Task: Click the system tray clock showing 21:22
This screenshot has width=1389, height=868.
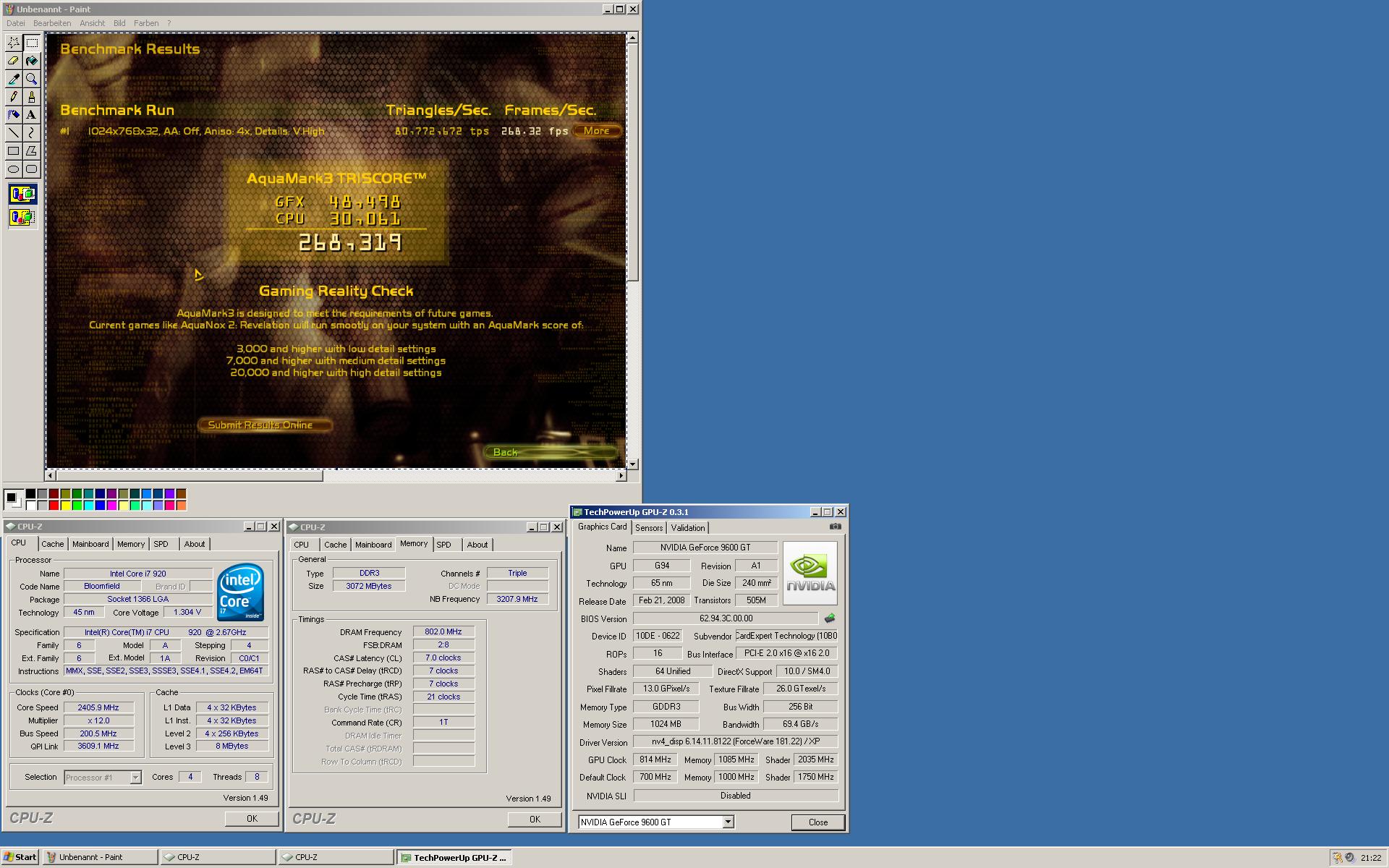Action: point(1370,858)
